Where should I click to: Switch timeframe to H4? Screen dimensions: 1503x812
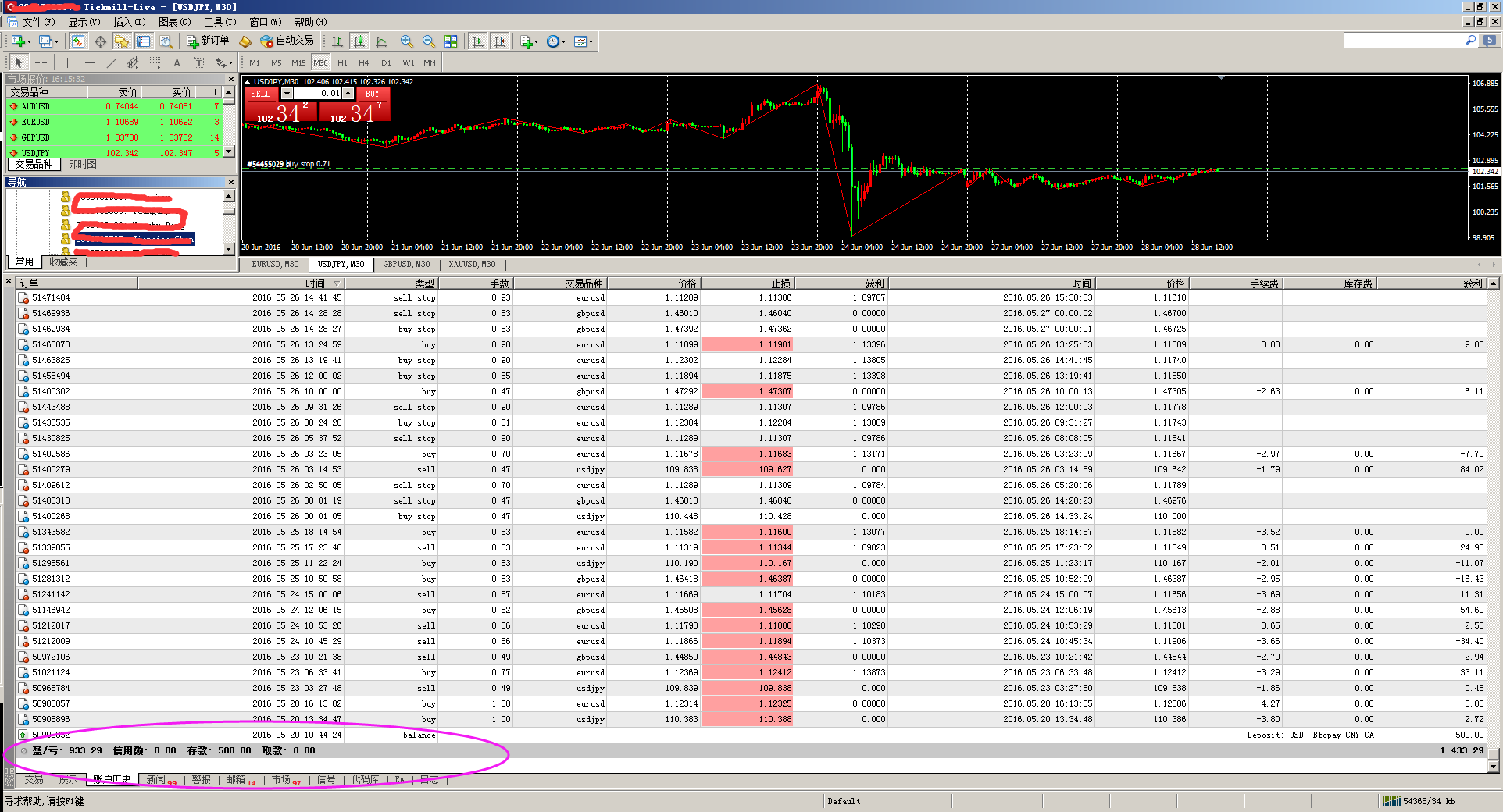364,62
